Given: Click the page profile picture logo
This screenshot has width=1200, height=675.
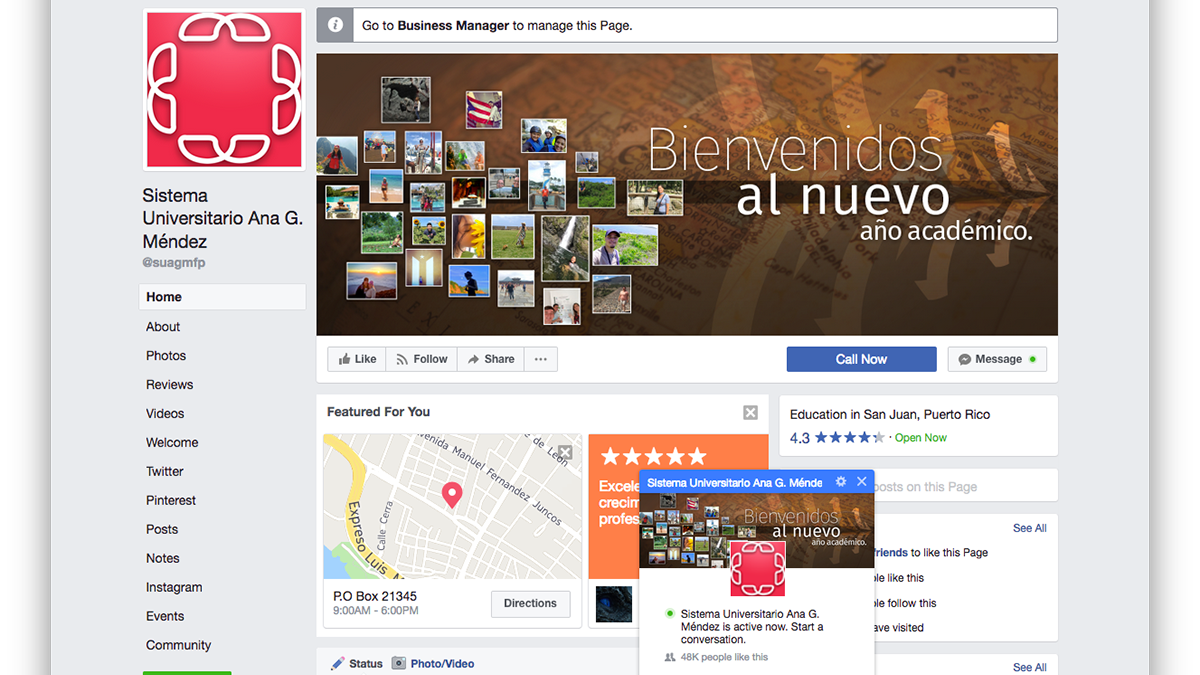Looking at the screenshot, I should coord(224,90).
